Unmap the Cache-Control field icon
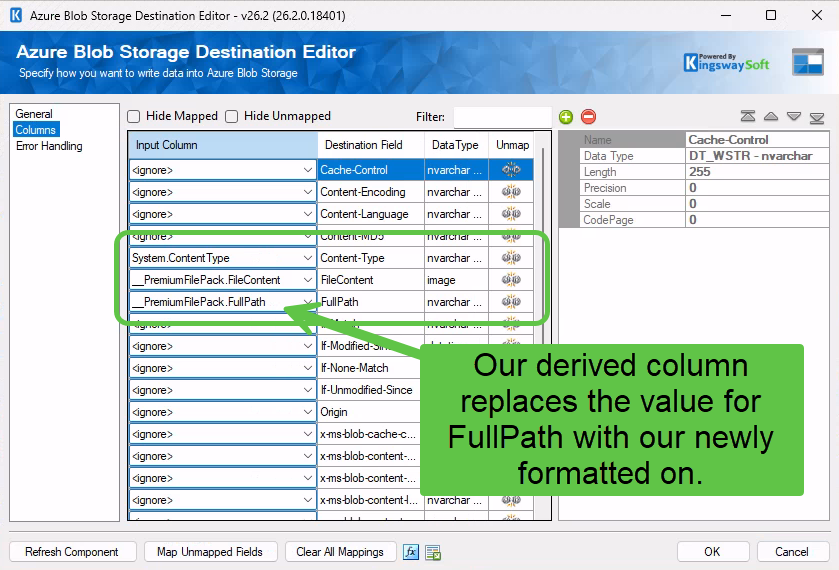The height and width of the screenshot is (570, 839). pos(511,170)
